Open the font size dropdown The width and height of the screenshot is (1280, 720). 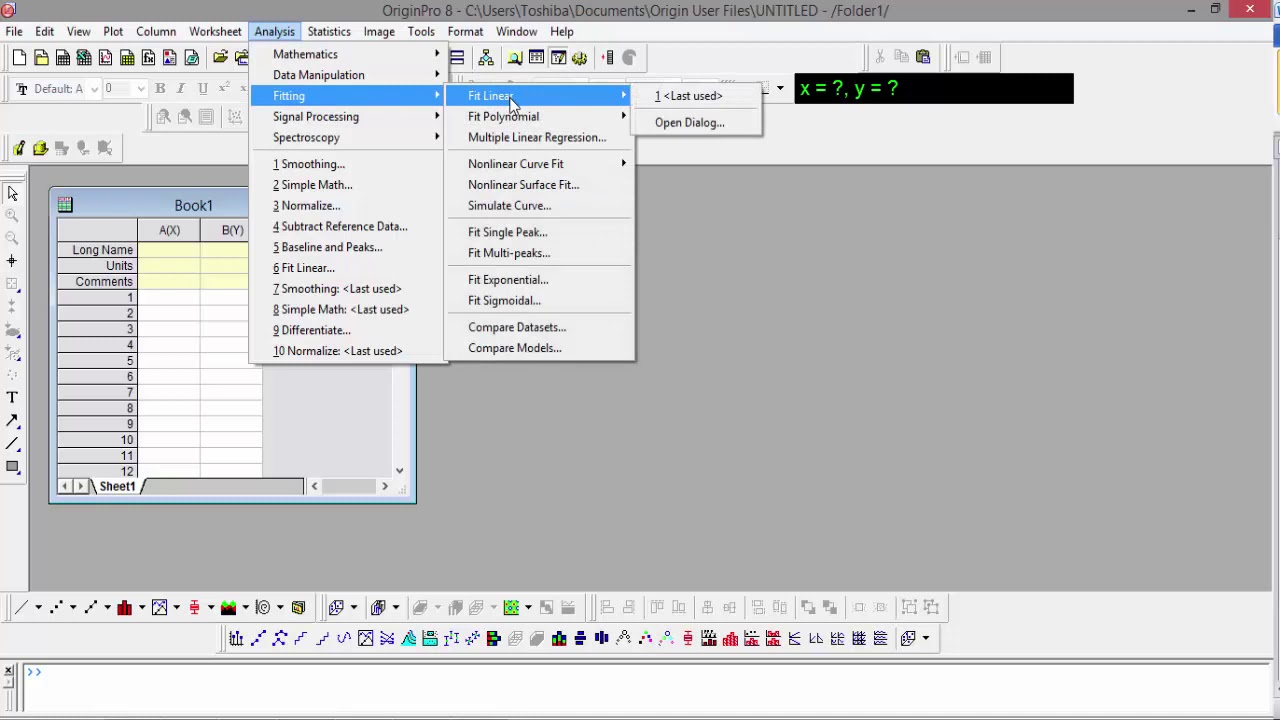tap(141, 89)
